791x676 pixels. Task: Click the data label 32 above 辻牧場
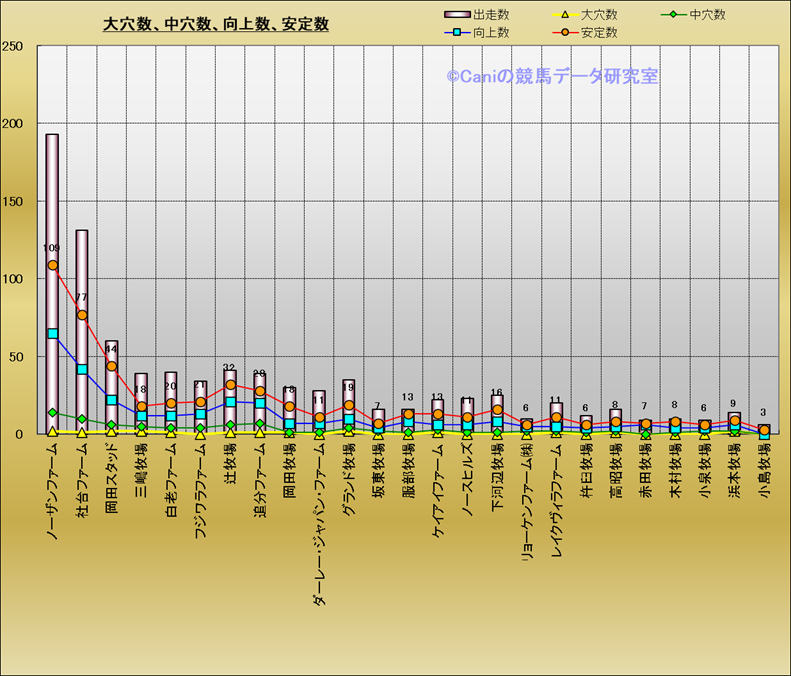tap(230, 368)
